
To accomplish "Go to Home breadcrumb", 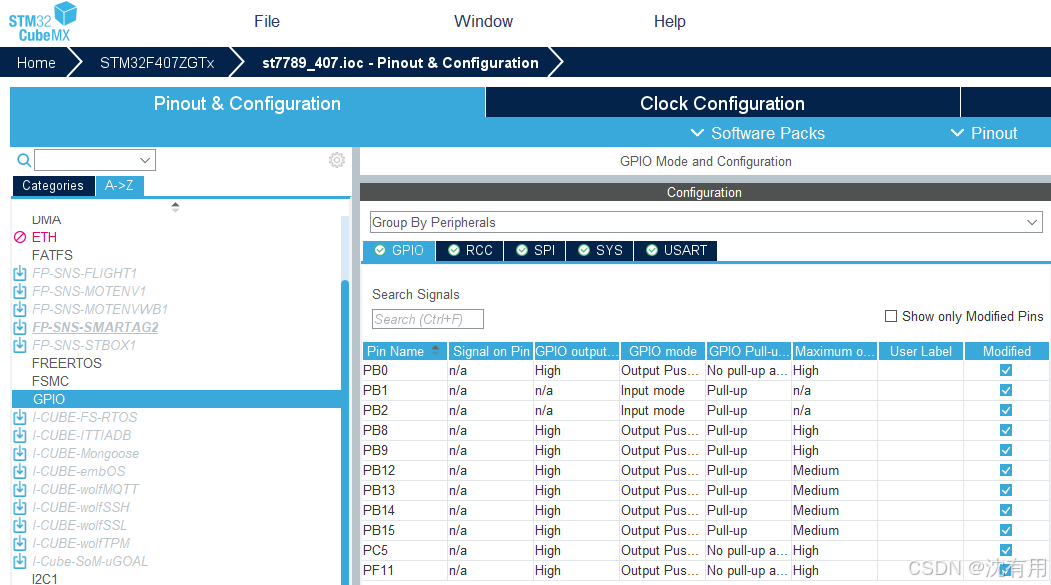I will pos(36,63).
